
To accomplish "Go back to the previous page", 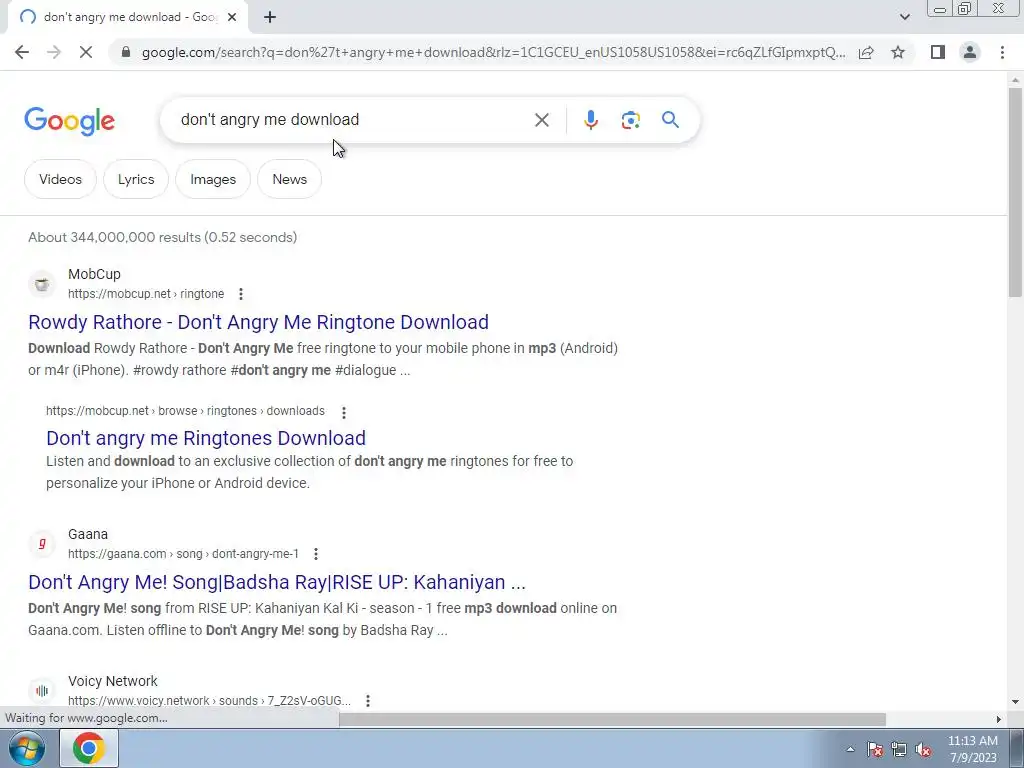I will click(22, 52).
